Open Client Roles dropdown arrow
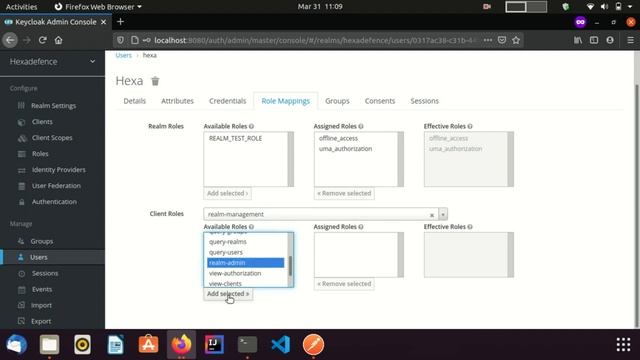This screenshot has height=360, width=640. [x=443, y=214]
